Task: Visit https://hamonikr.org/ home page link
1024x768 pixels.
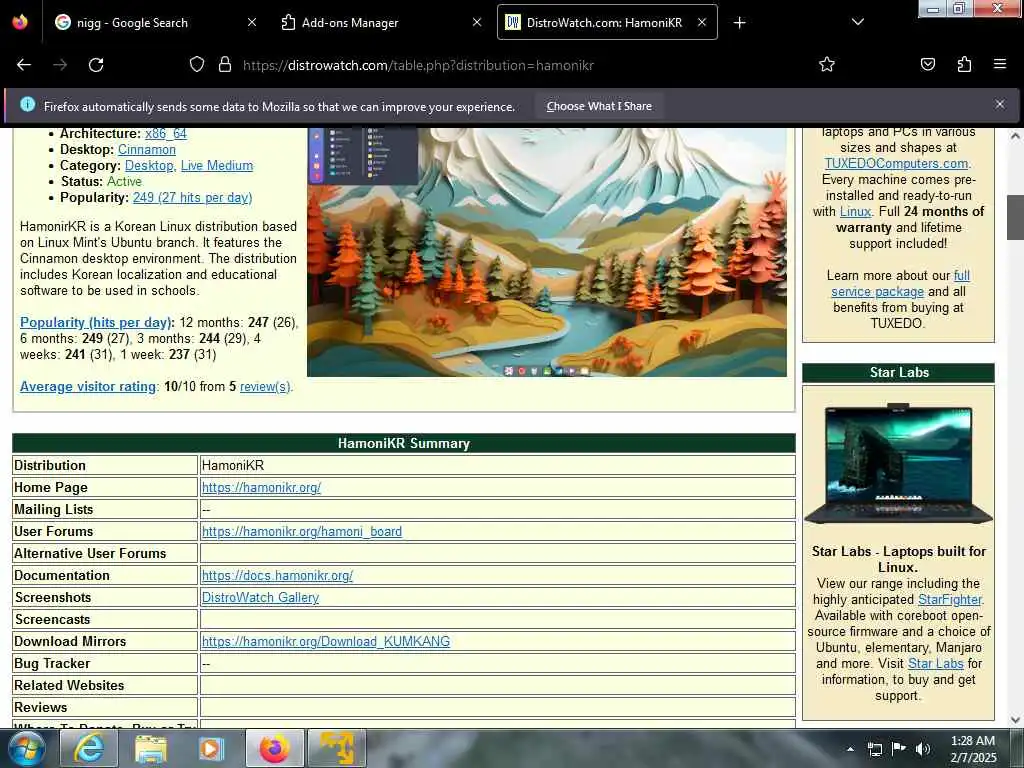Action: pos(261,487)
